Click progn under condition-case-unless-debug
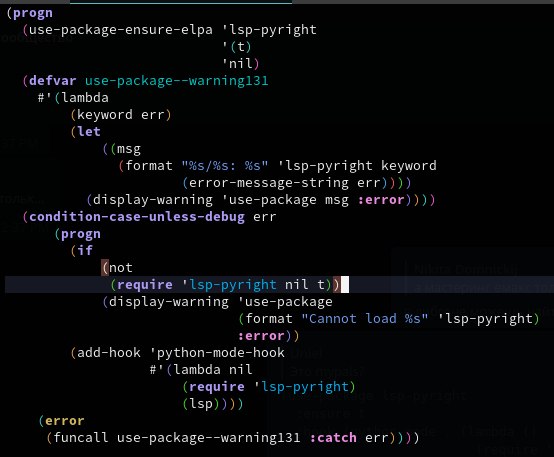This screenshot has height=457, width=554. pos(81,234)
